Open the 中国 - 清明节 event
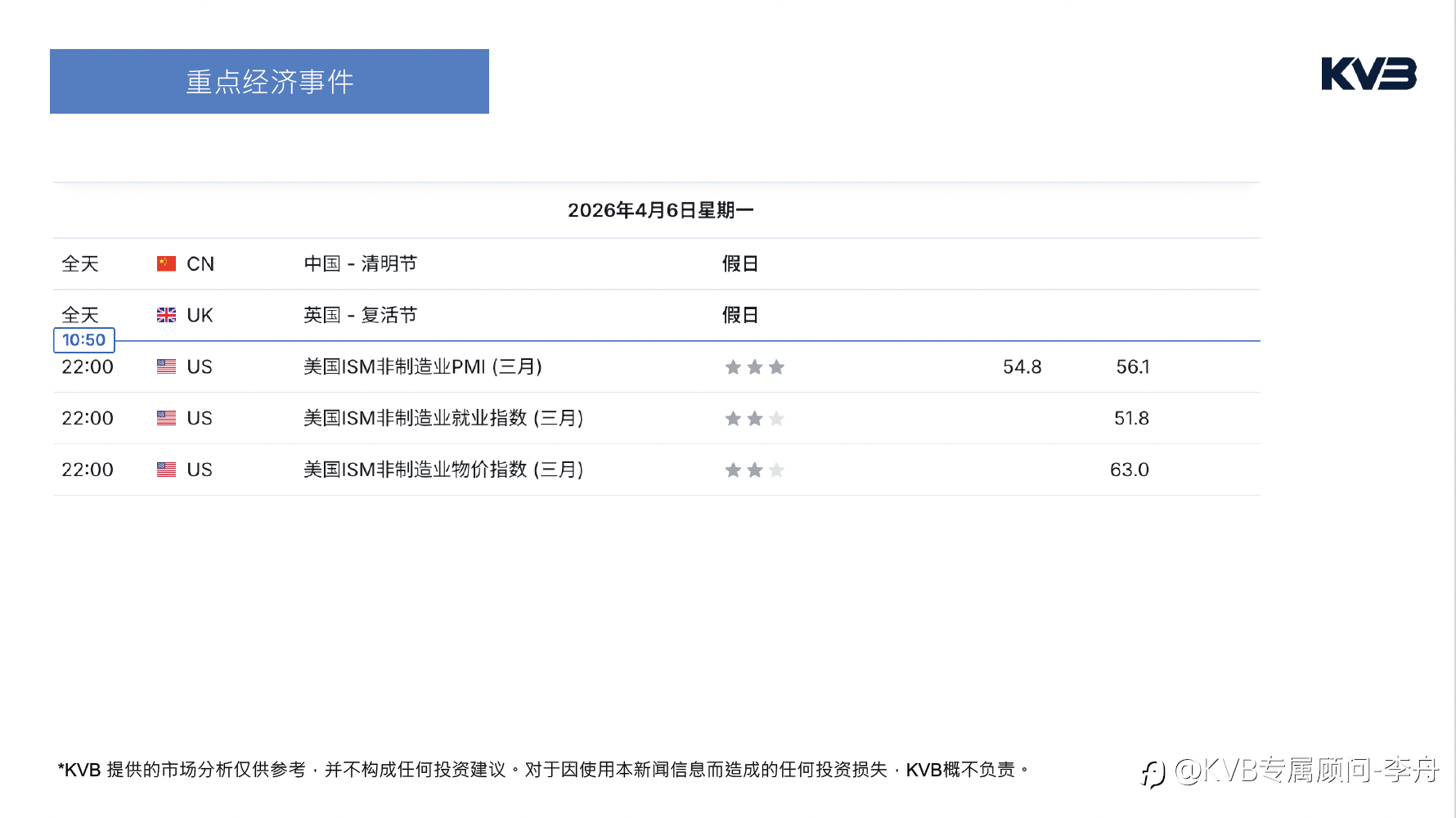The image size is (1456, 818). click(x=361, y=263)
